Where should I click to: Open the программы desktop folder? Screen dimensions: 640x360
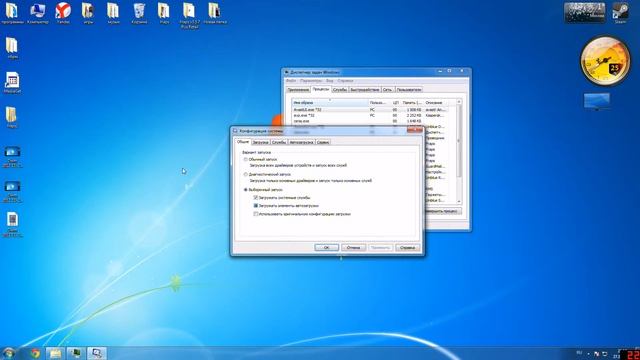point(12,13)
